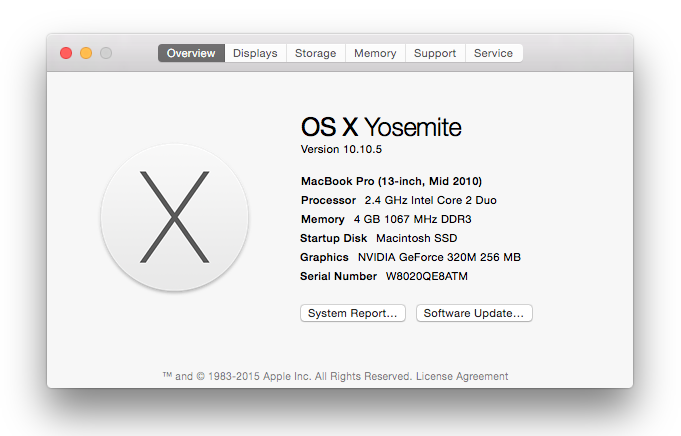This screenshot has width=681, height=436.
Task: Click the 2.4 GHz Intel Core 2 Duo value
Action: click(x=430, y=200)
